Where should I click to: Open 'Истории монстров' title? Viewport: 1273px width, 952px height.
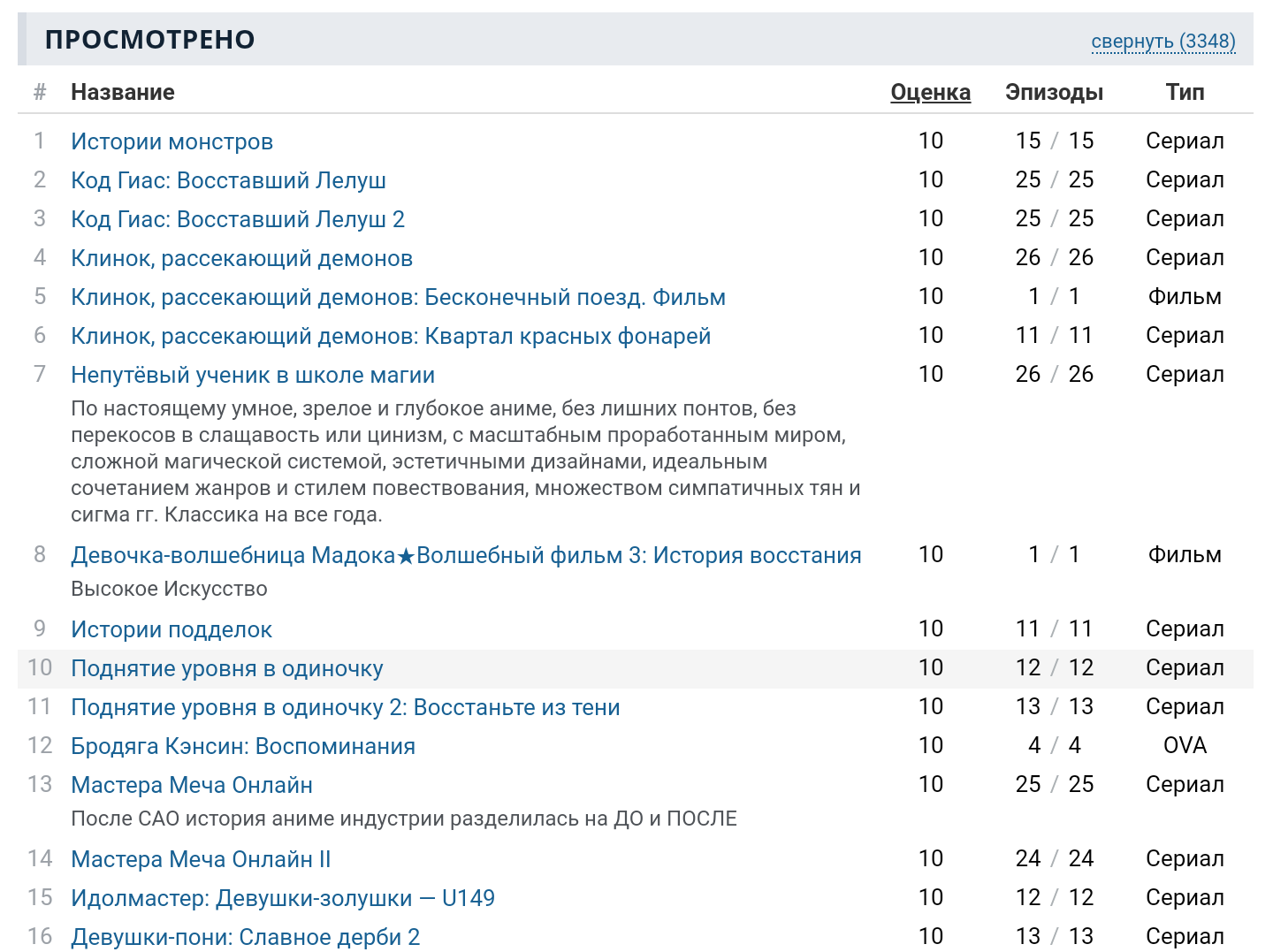coord(172,141)
